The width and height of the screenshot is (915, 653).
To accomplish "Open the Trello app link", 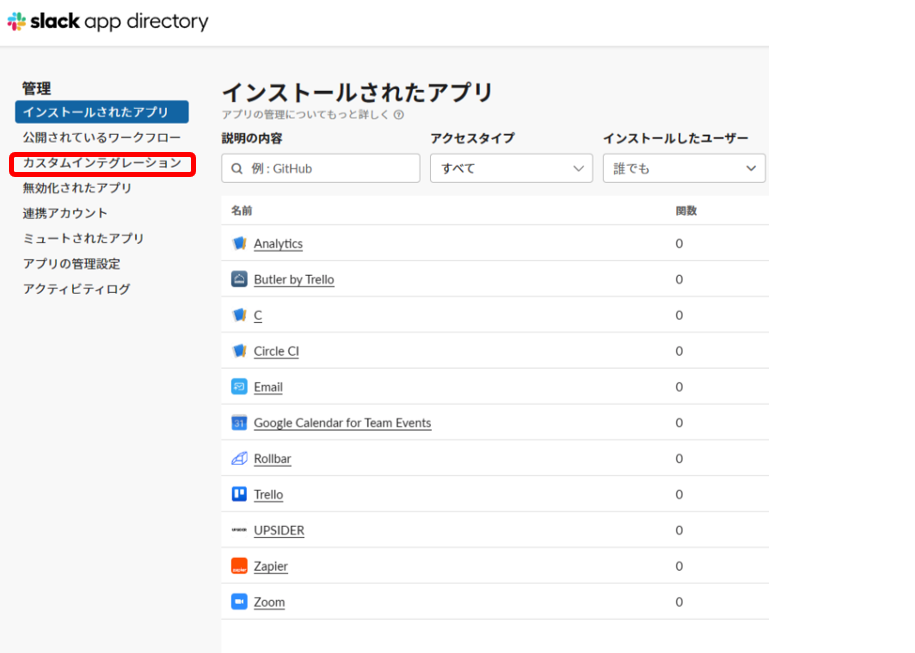I will [x=268, y=495].
